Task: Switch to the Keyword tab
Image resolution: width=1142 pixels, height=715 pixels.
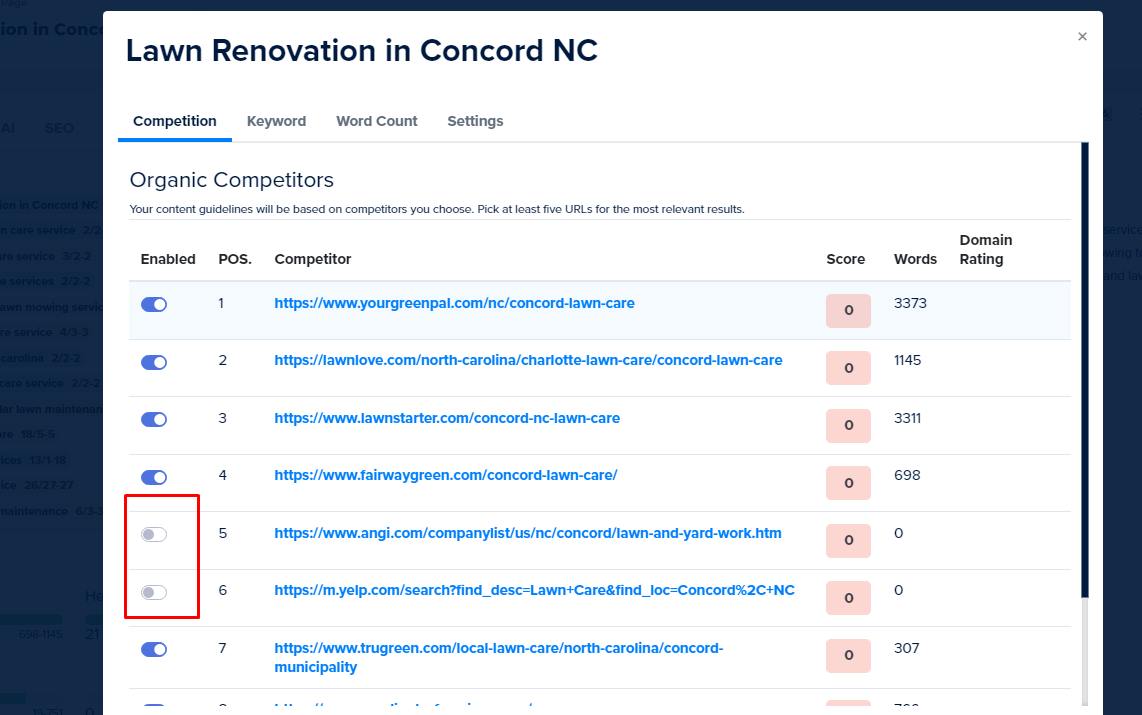Action: pos(276,121)
